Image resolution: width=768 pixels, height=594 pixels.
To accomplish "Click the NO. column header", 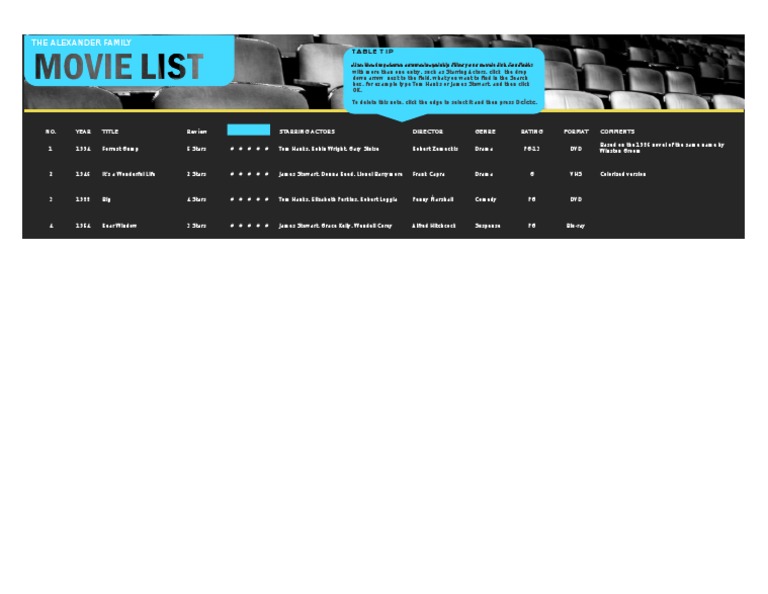I will click(x=50, y=132).
